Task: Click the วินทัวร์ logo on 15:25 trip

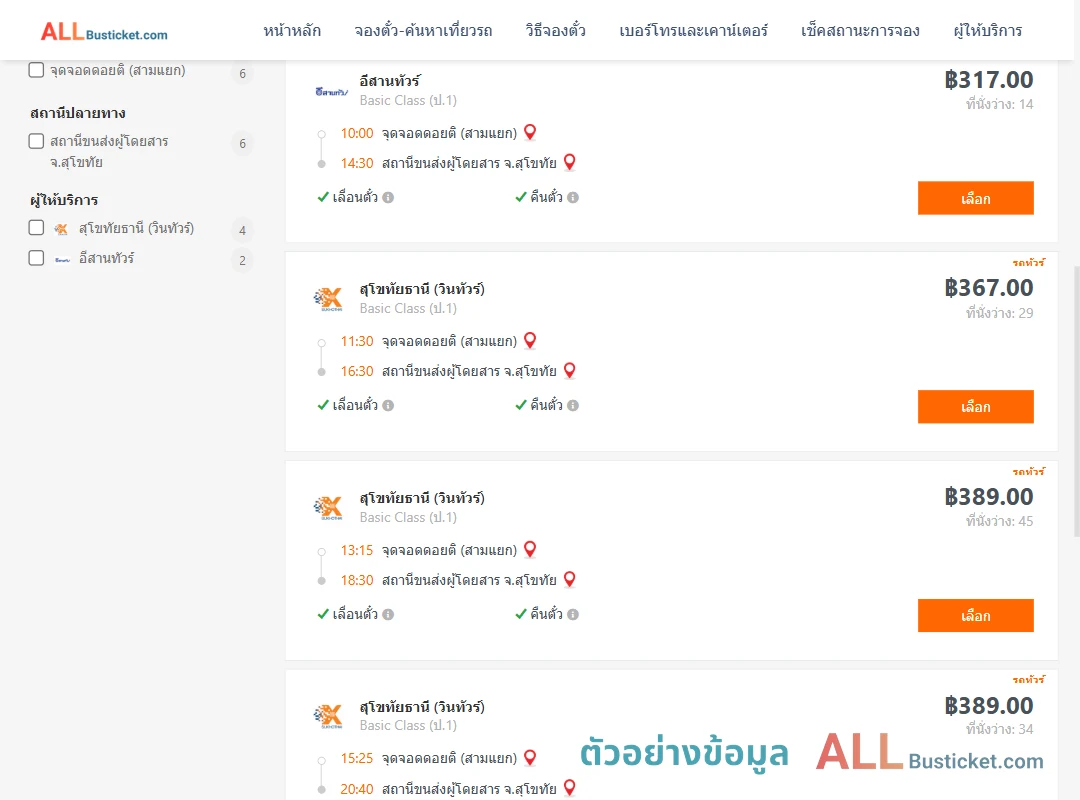Action: click(328, 717)
